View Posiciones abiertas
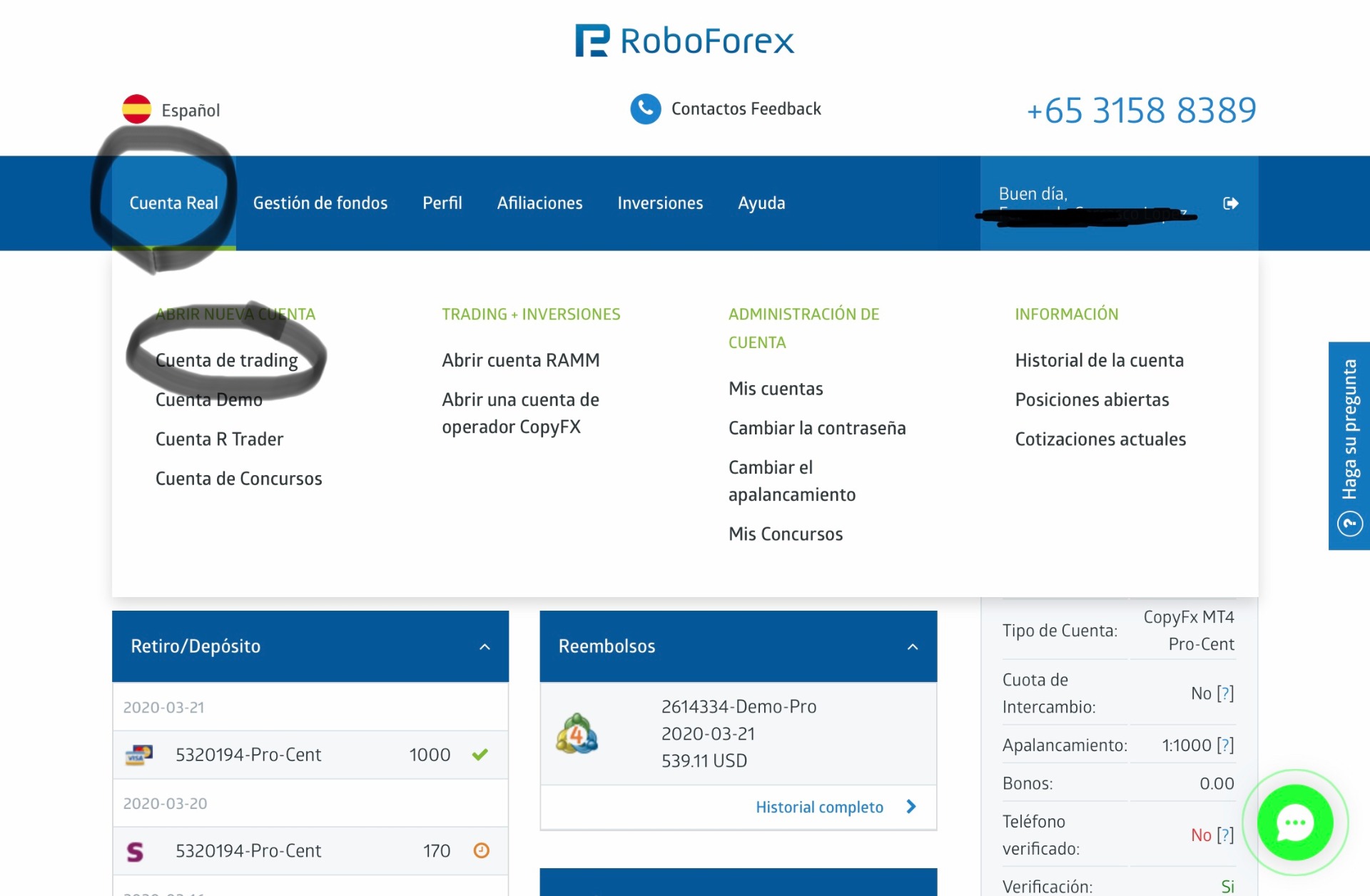The width and height of the screenshot is (1370, 896). tap(1092, 399)
